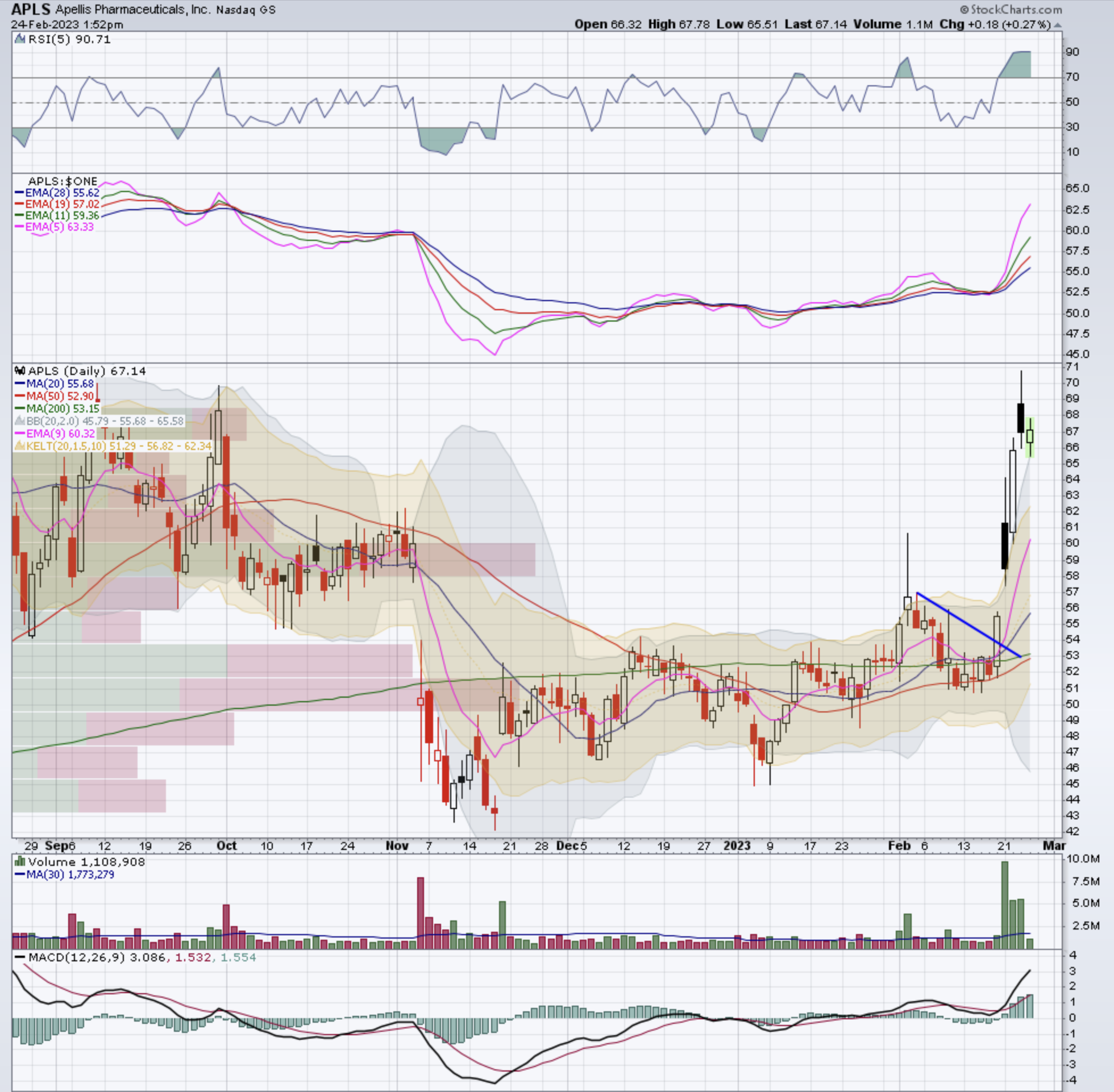Click the Open 66.32 value
Viewport: 1114px width, 1092px height.
[608, 24]
